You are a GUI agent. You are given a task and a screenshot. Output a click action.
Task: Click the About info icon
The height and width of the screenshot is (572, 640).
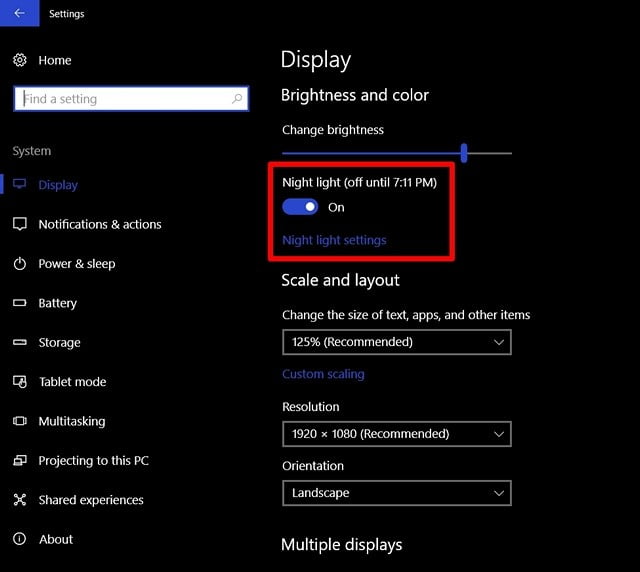pos(20,539)
